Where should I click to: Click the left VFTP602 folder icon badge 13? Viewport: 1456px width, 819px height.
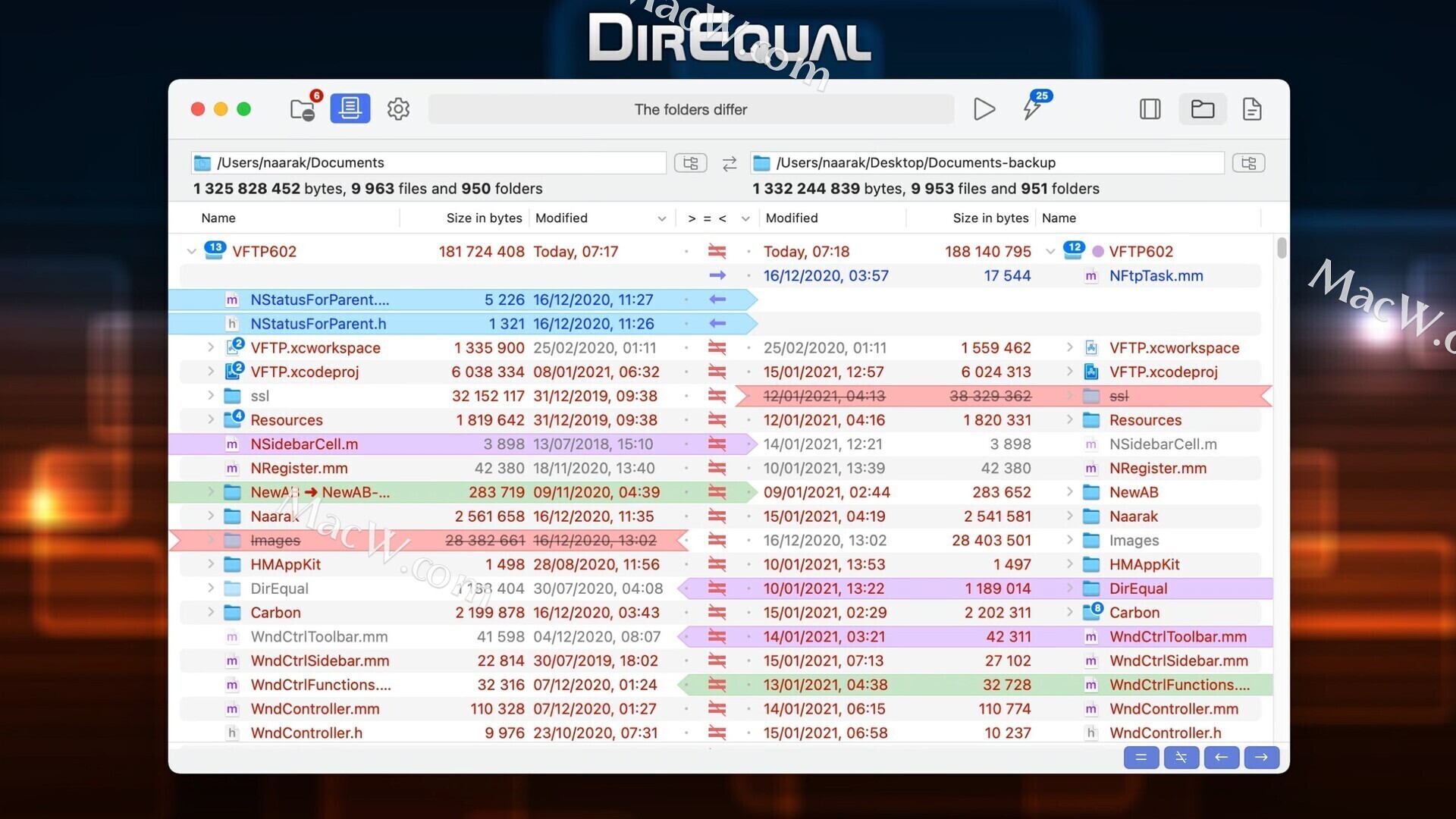point(215,250)
